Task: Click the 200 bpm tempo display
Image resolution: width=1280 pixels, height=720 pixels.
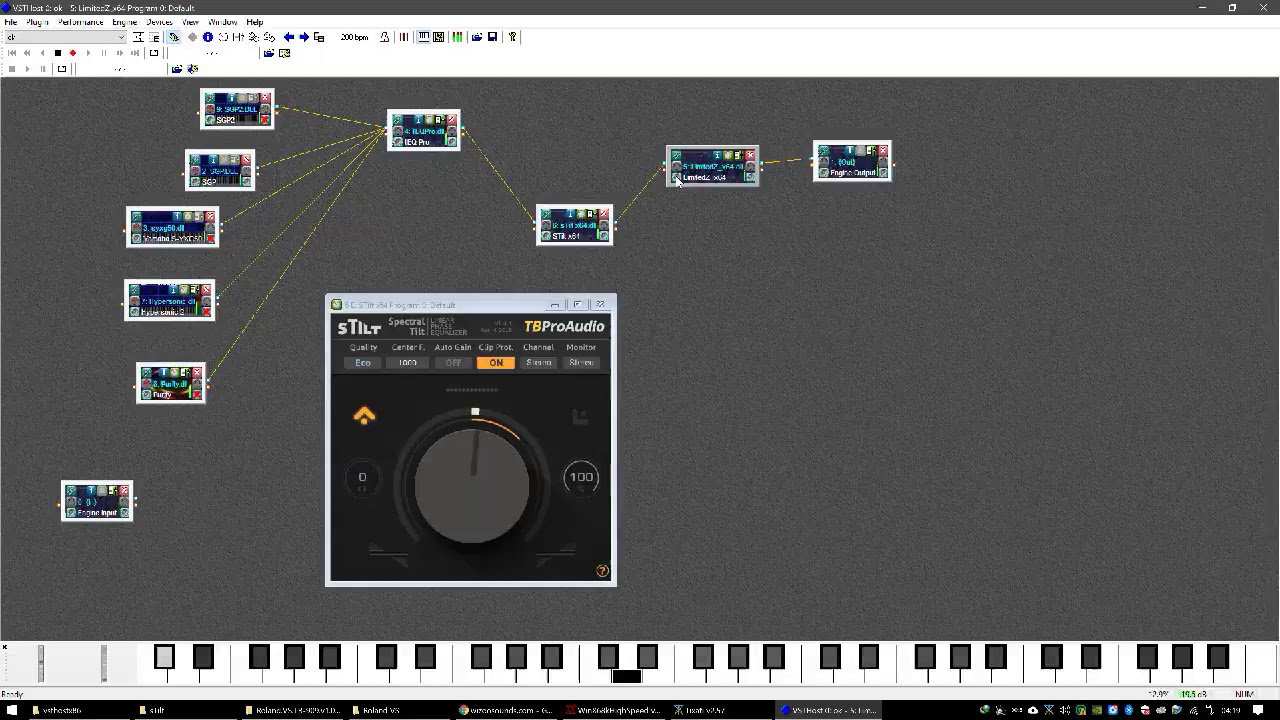Action: click(355, 37)
